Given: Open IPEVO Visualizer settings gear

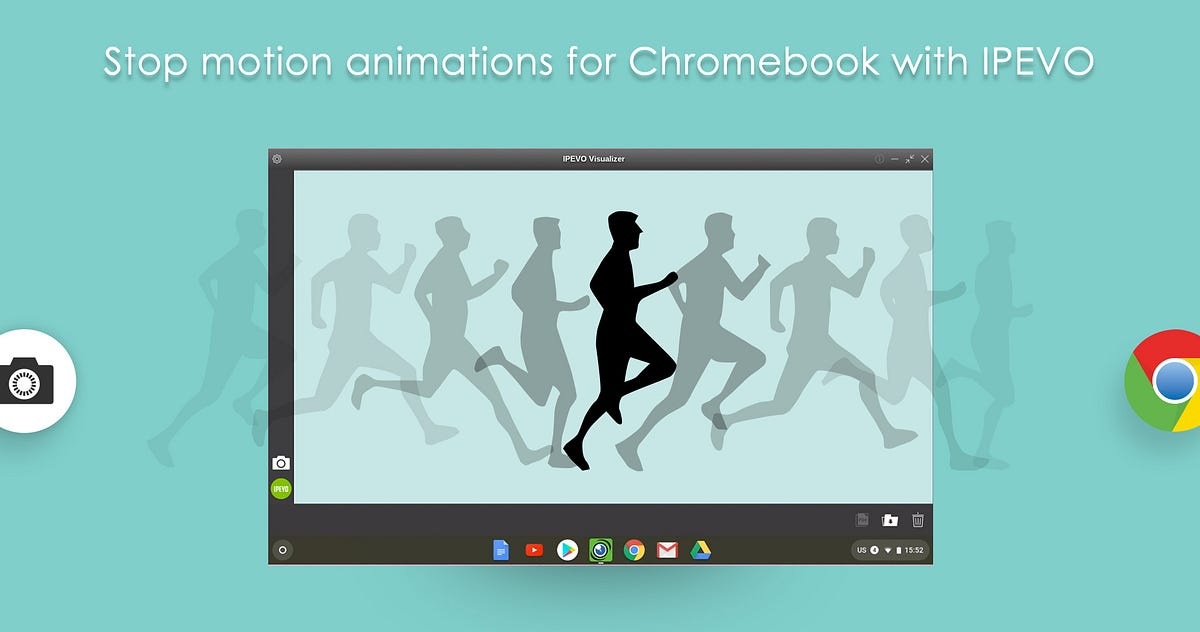Looking at the screenshot, I should 277,159.
